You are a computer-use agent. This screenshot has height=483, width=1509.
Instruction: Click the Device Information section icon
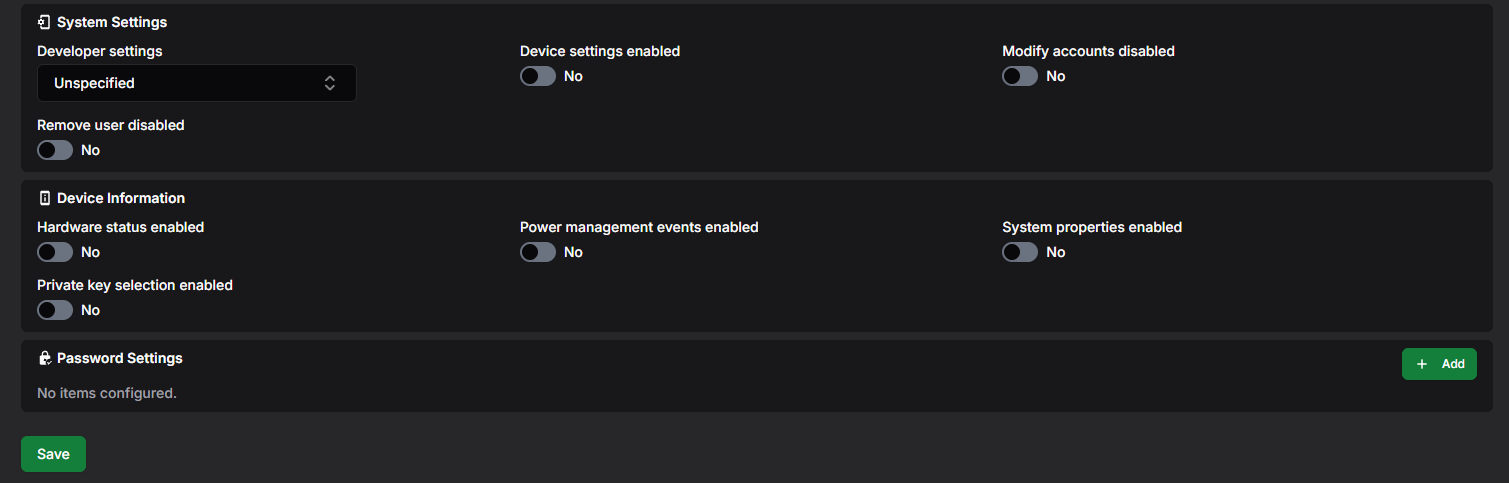tap(44, 198)
